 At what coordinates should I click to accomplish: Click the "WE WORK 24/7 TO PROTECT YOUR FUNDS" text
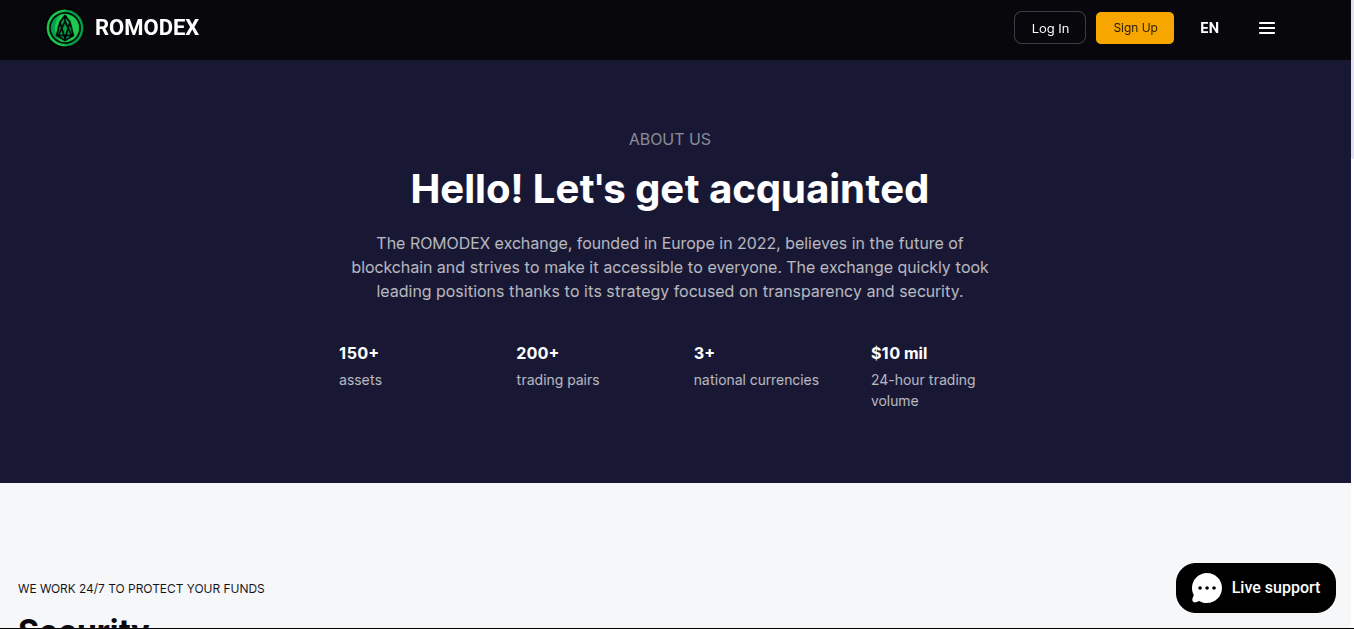point(141,589)
